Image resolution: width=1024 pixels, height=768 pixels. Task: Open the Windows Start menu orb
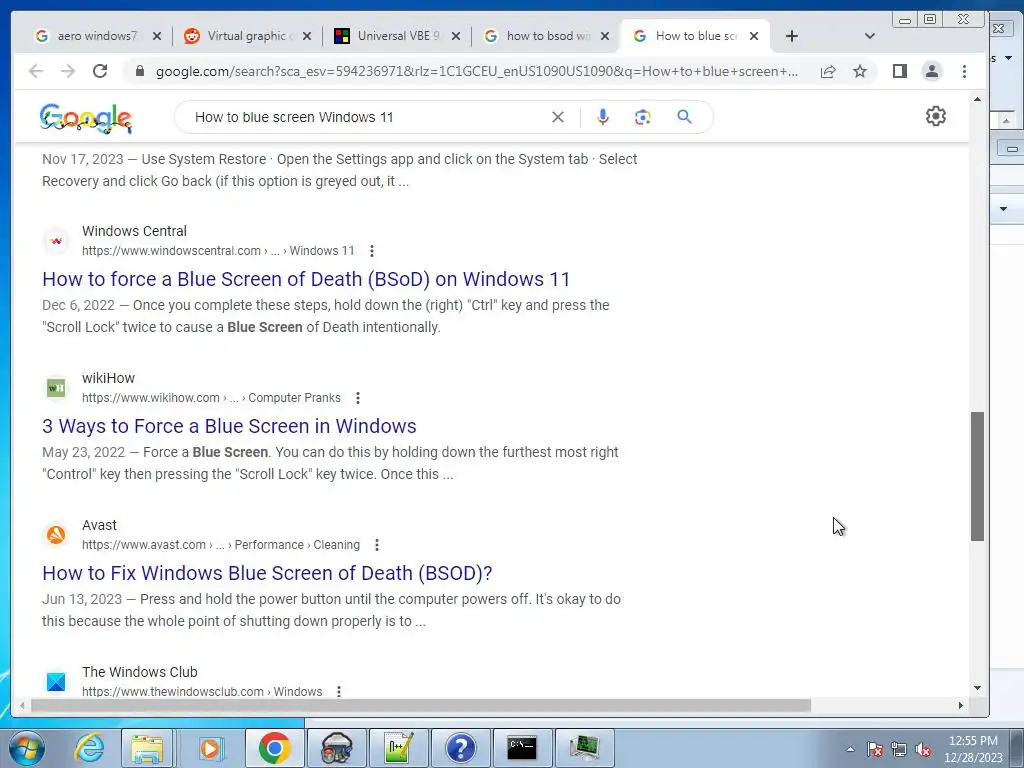tap(27, 748)
